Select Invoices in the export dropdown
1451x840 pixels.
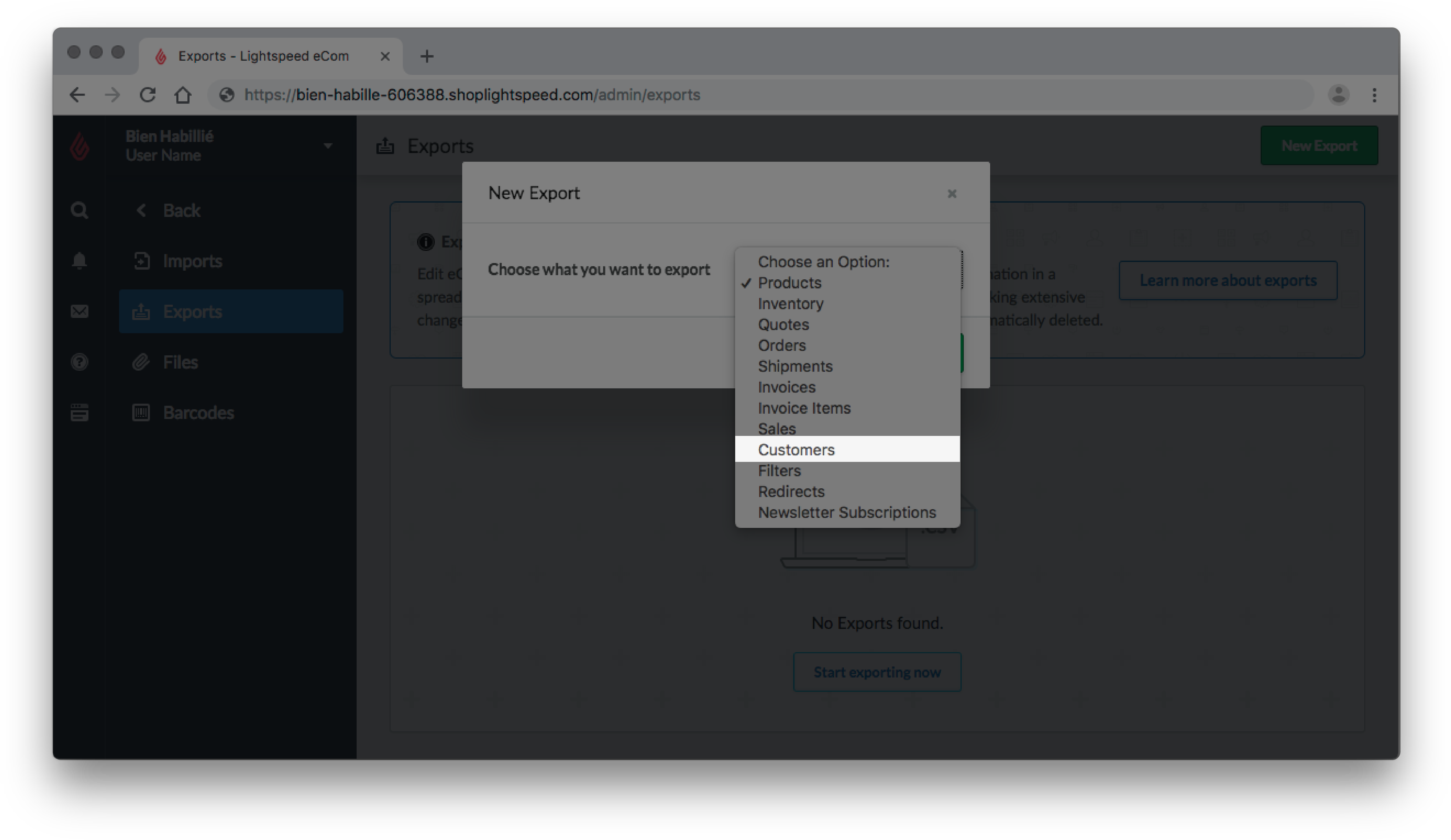point(847,387)
